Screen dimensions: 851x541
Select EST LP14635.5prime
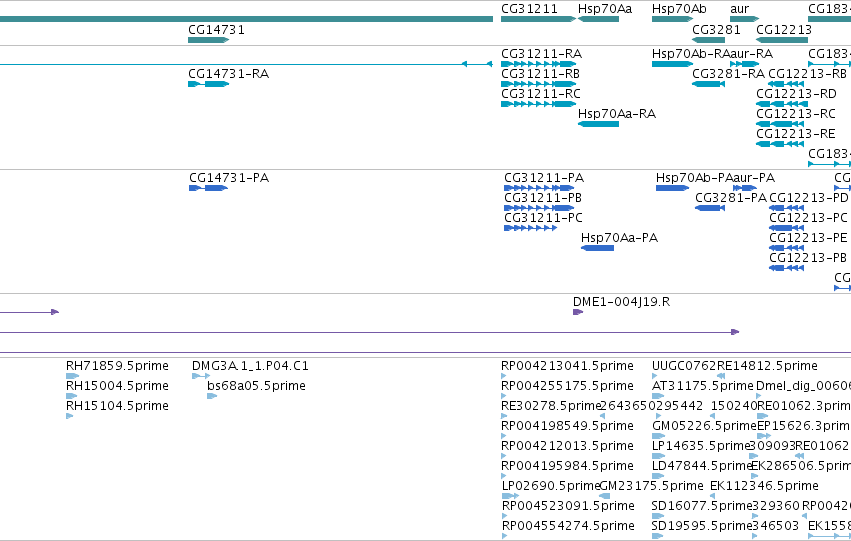coord(658,456)
